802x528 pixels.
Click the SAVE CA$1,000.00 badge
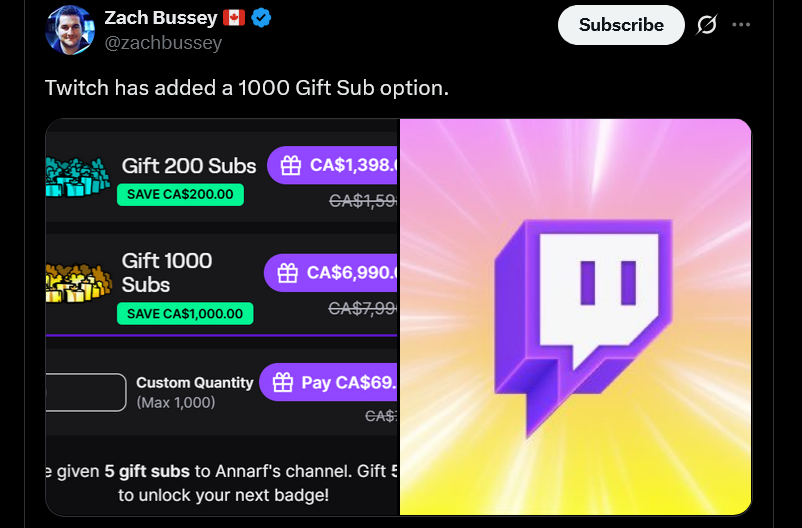pos(185,314)
